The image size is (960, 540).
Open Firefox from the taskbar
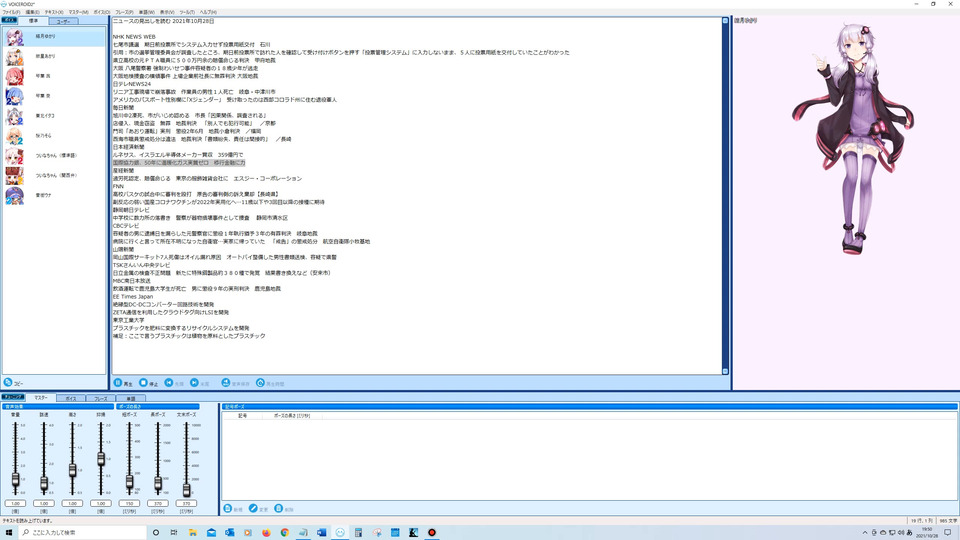tap(266, 533)
